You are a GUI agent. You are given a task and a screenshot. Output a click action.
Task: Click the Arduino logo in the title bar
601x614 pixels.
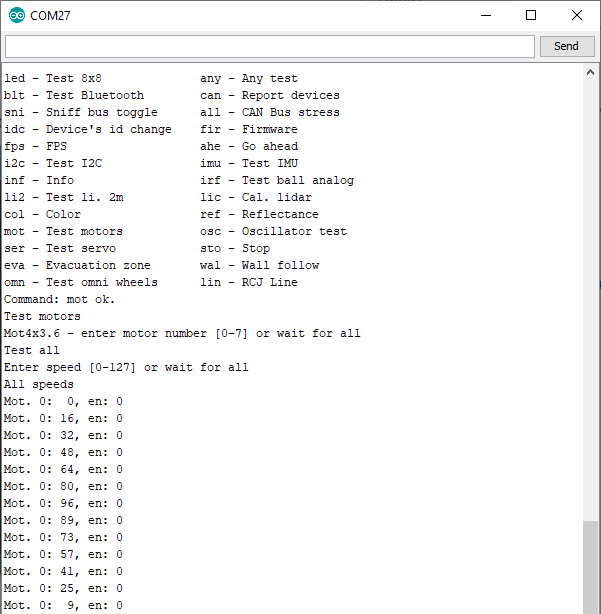pos(17,16)
